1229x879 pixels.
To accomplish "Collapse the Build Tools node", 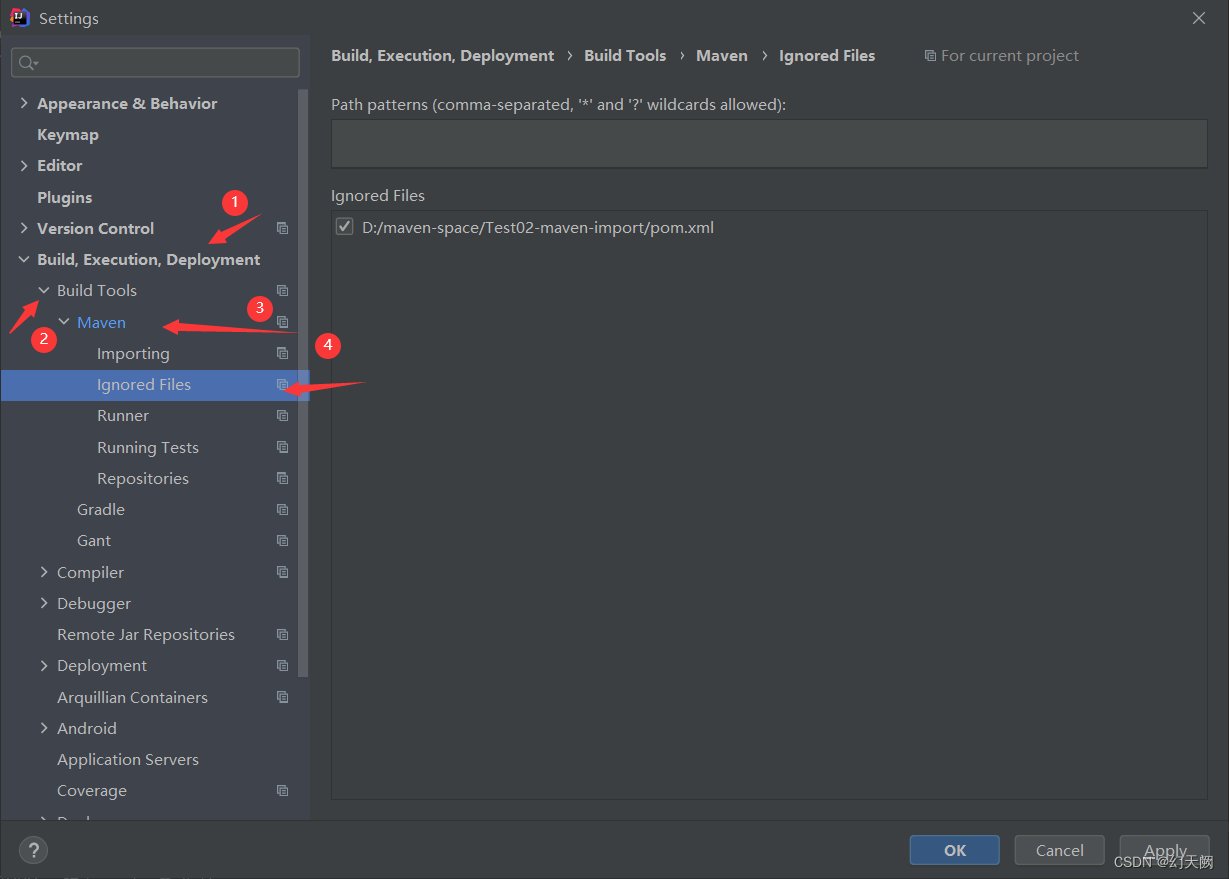I will click(44, 291).
